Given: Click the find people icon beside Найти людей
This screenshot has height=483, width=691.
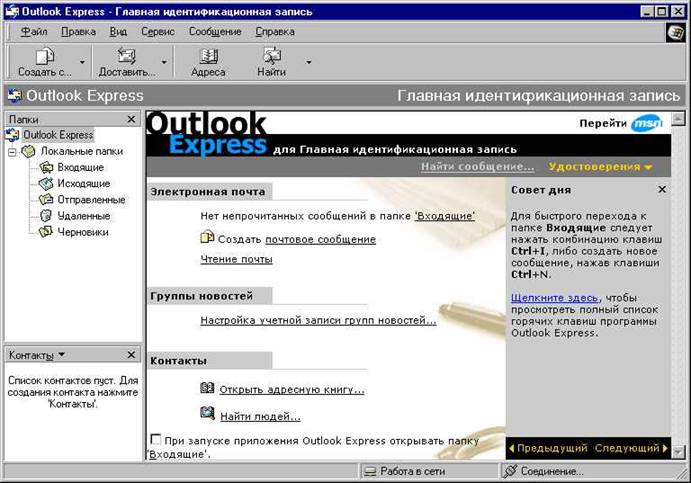Looking at the screenshot, I should (x=207, y=413).
